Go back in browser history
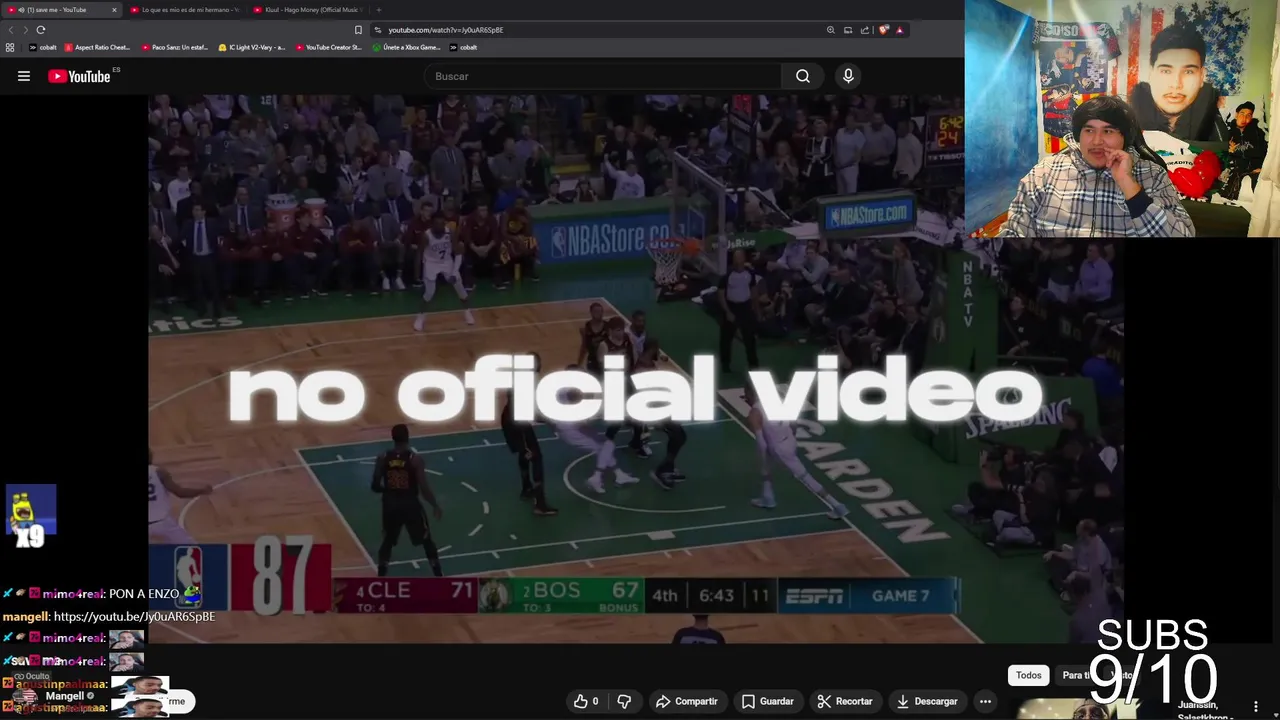1280x720 pixels. point(11,30)
